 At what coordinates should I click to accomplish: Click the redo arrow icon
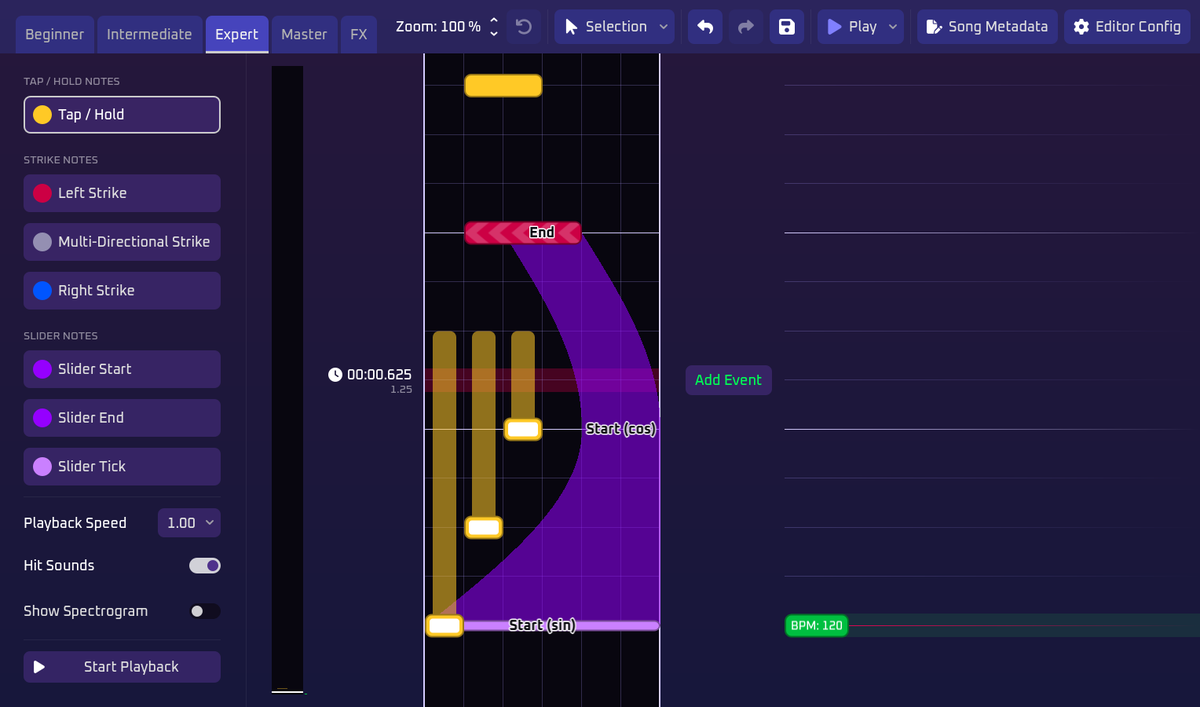click(x=746, y=27)
